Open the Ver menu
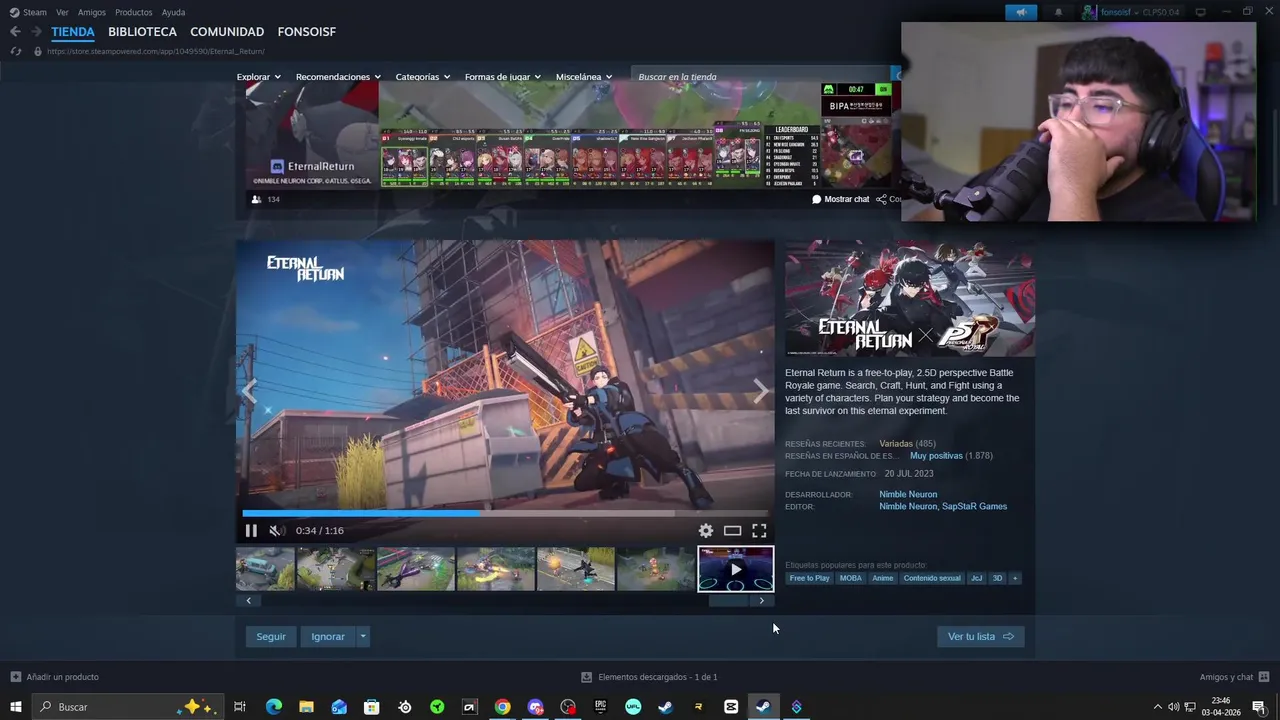Screen dimensions: 1280x720 coord(62,12)
